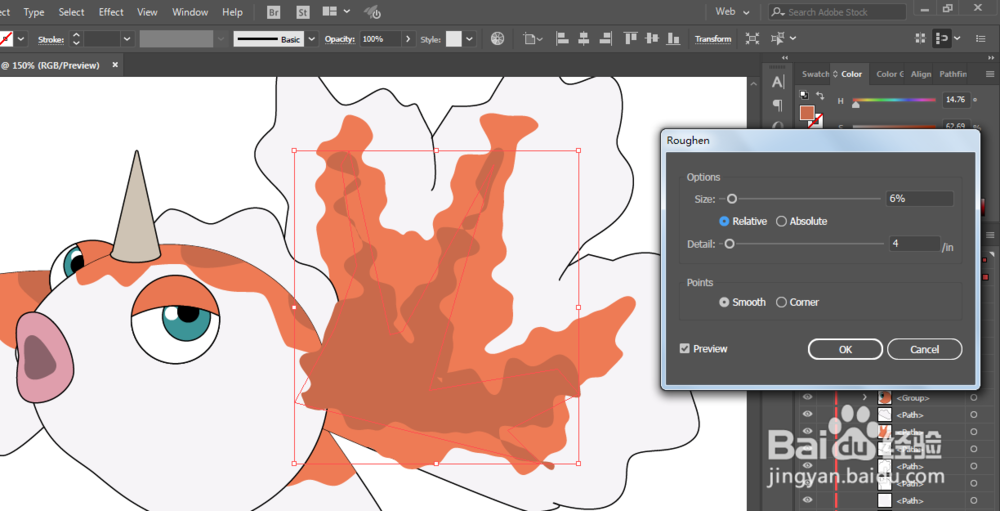Select the Smooth points radio button
Screen dimensions: 1000x511
tap(724, 302)
